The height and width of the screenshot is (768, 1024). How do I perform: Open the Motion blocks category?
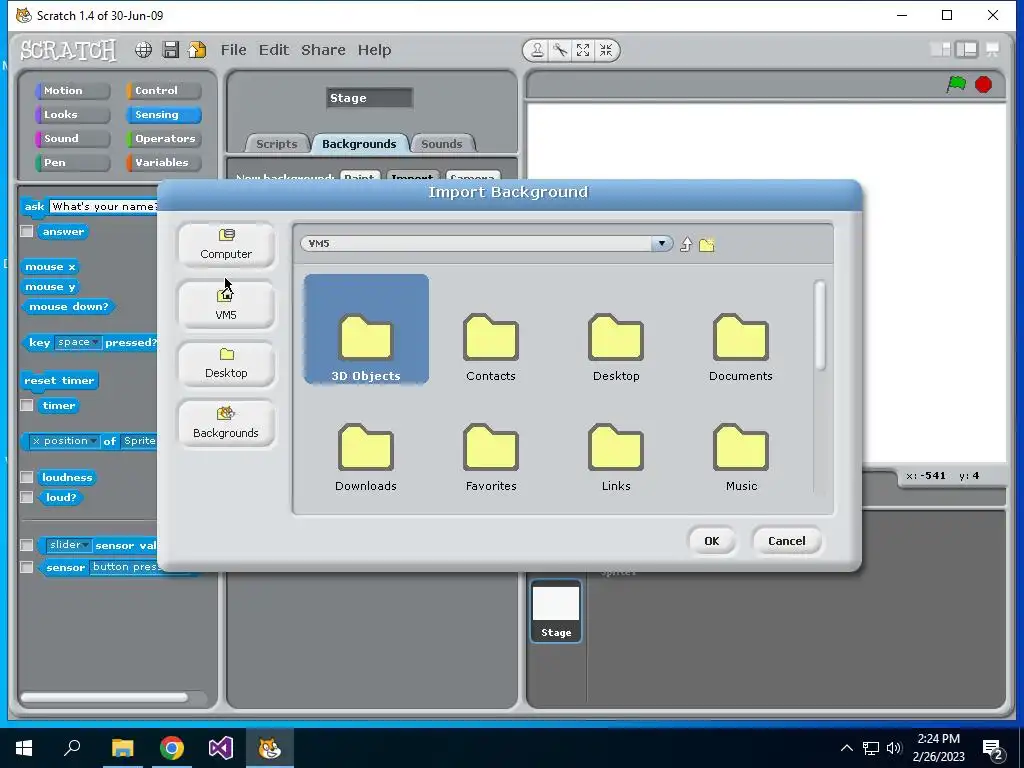click(x=72, y=90)
